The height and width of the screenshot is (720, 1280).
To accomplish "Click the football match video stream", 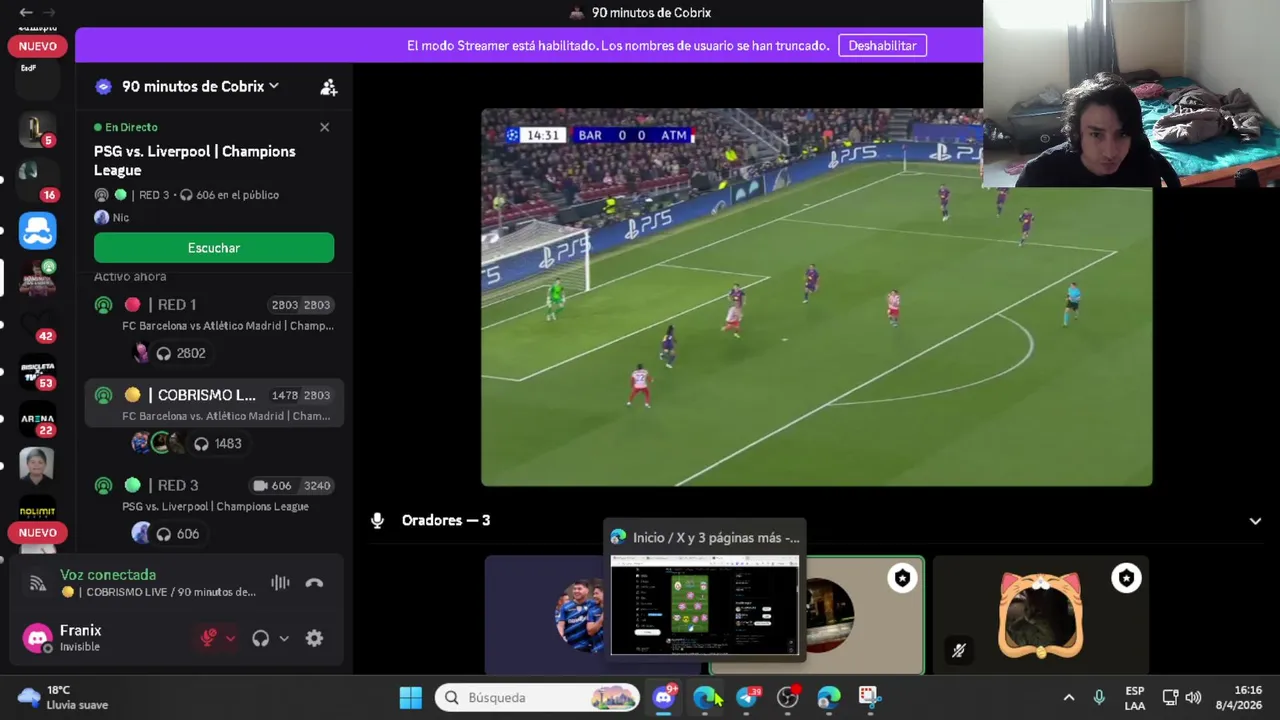I will coord(816,297).
